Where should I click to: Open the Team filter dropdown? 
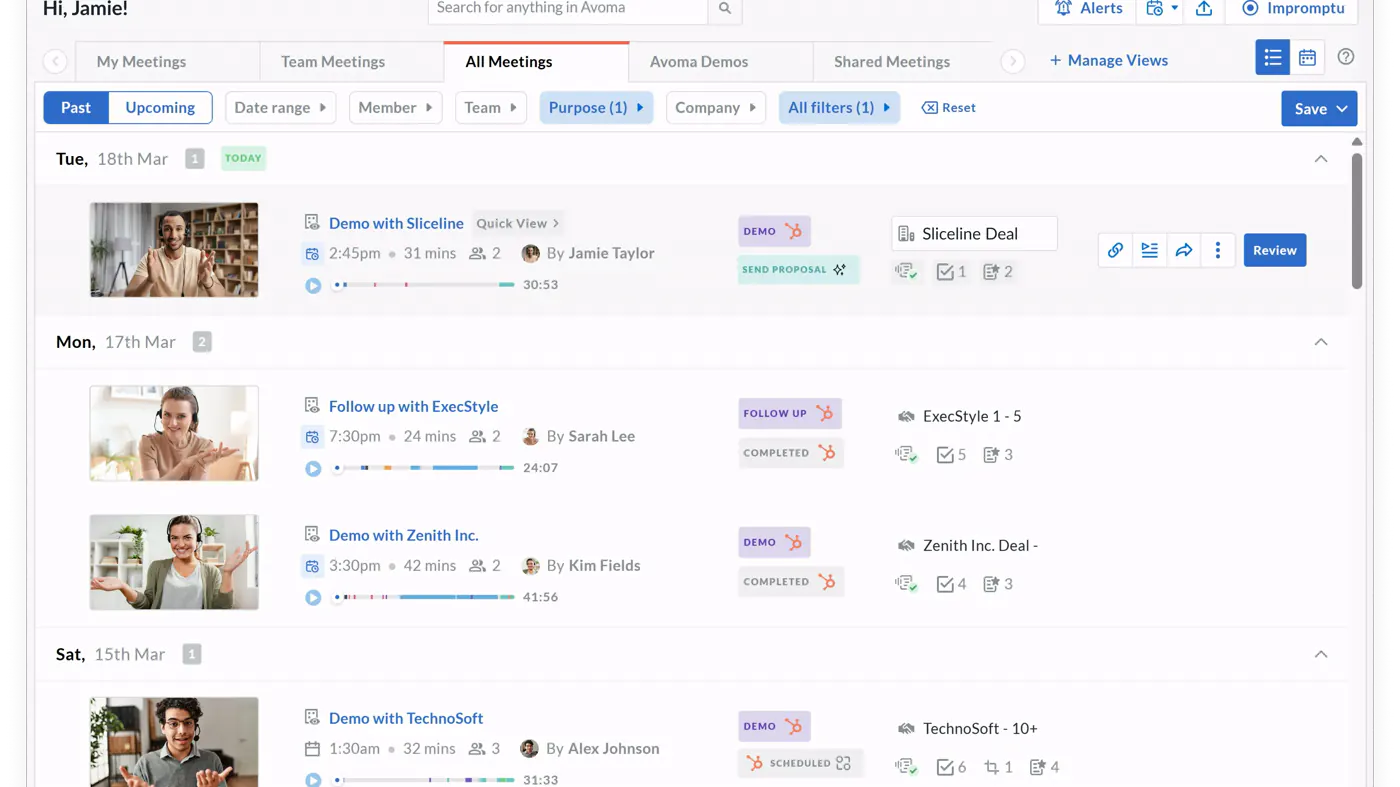coord(491,108)
